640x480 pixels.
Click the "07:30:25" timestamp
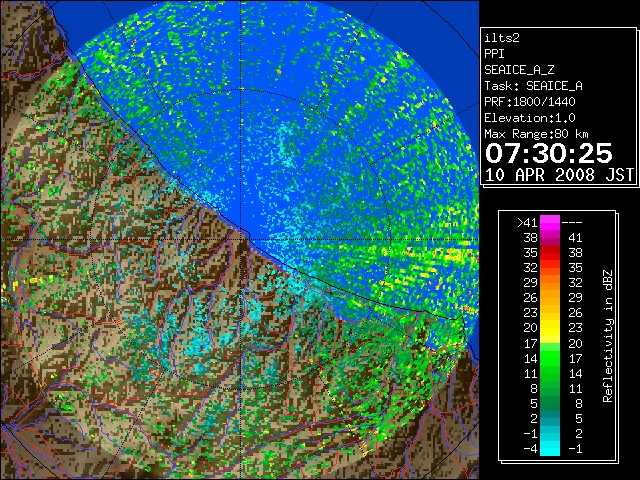point(549,153)
